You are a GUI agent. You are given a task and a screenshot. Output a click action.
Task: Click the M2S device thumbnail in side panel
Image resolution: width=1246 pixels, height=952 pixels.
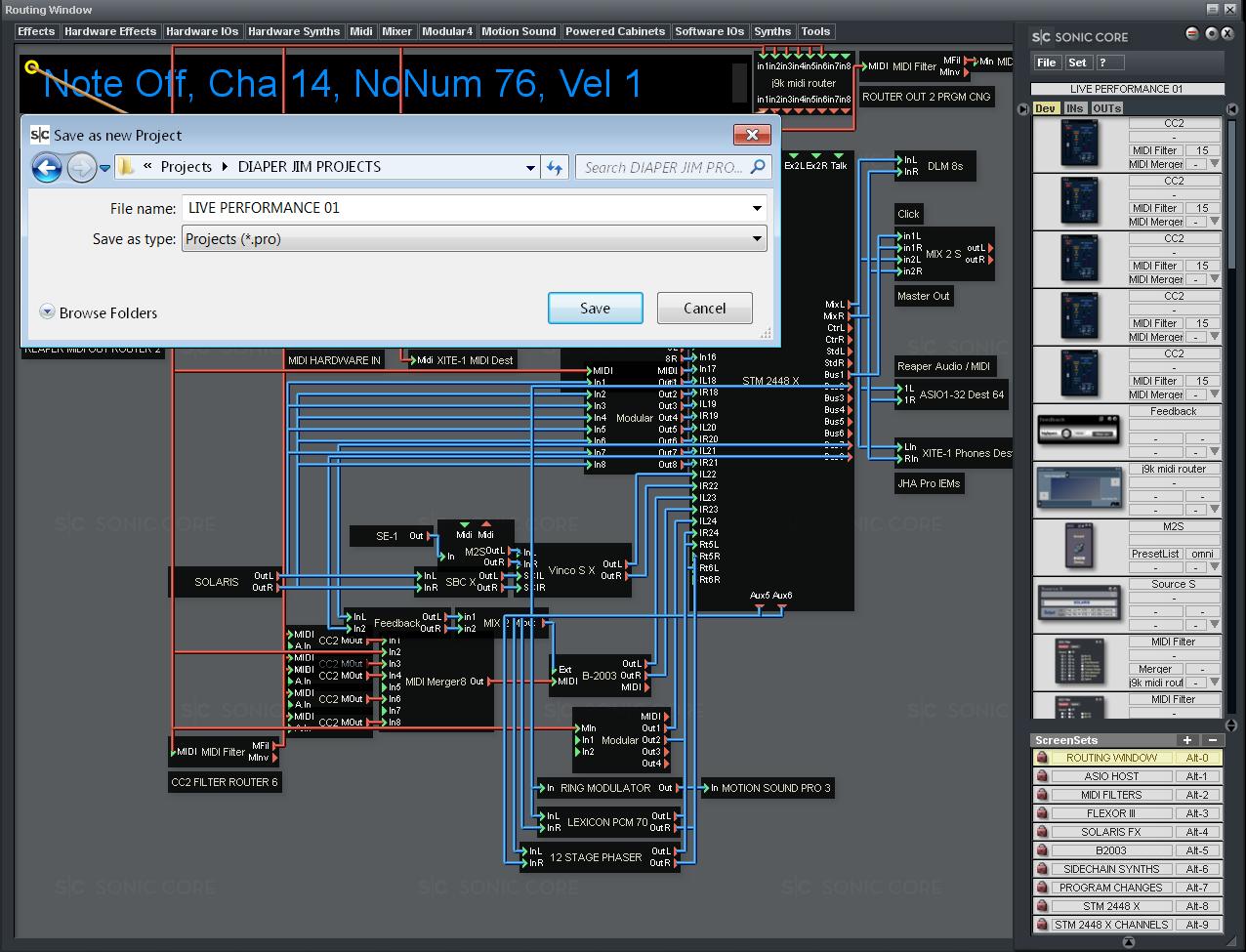click(1079, 548)
